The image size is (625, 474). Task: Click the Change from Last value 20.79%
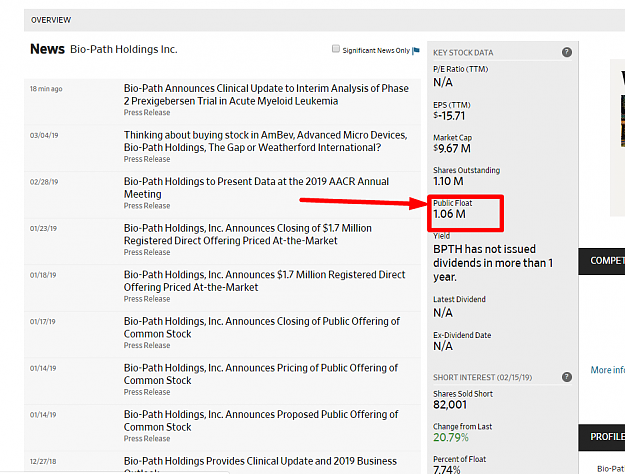click(451, 437)
